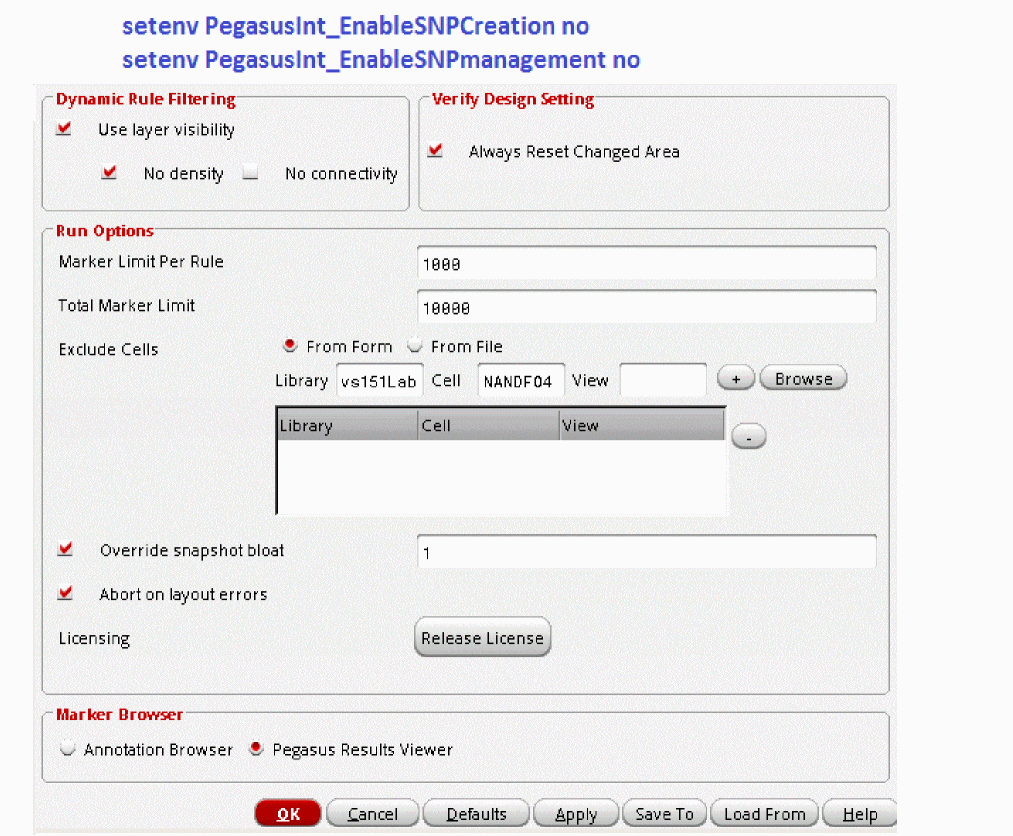The width and height of the screenshot is (1013, 836).
Task: Click inside the empty exclude cells list
Action: click(501, 477)
